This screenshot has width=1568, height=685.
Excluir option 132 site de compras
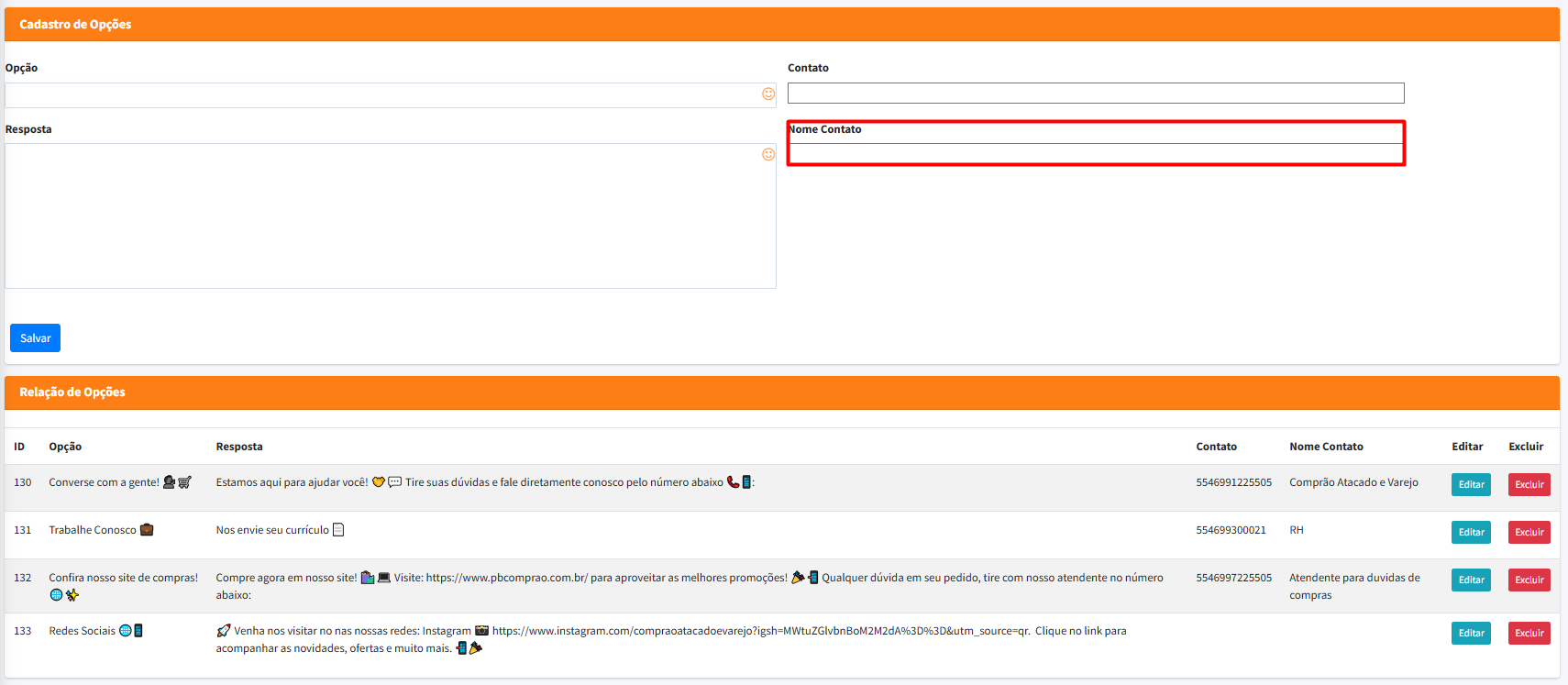1529,580
